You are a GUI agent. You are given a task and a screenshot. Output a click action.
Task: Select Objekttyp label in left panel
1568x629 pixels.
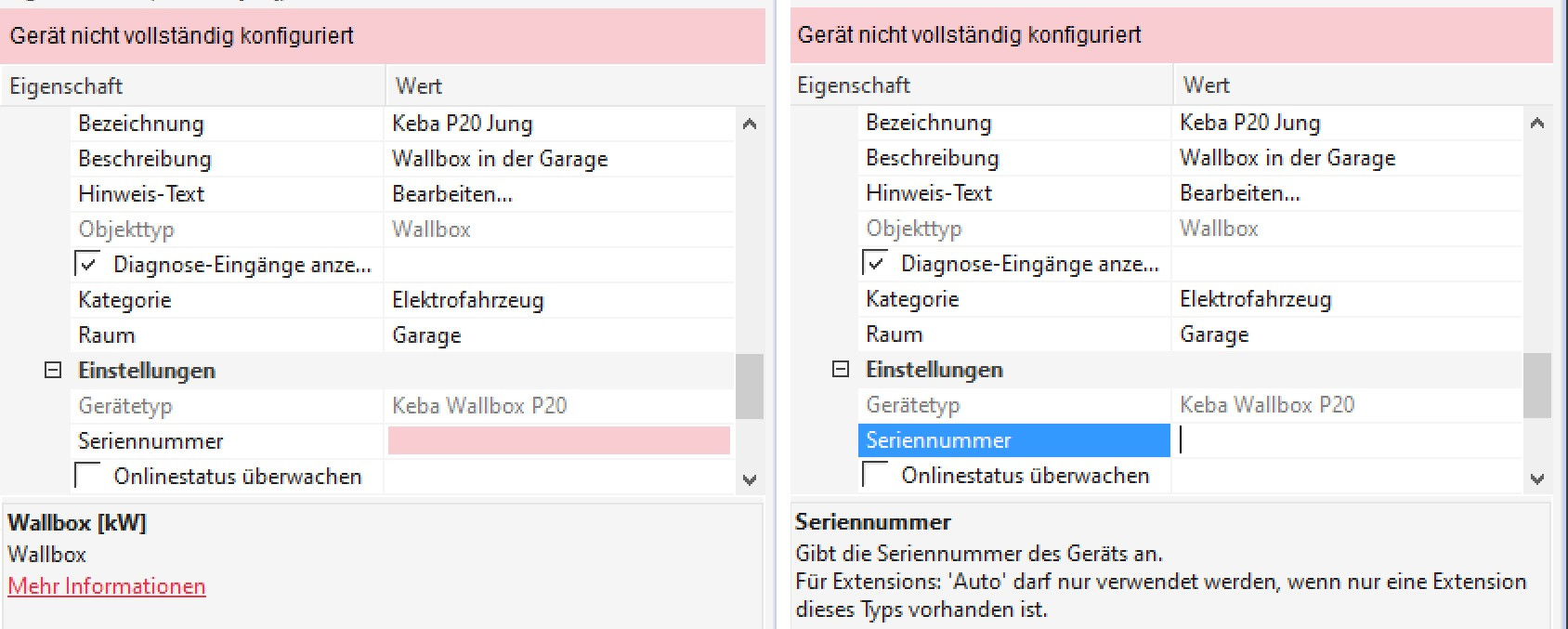point(126,229)
